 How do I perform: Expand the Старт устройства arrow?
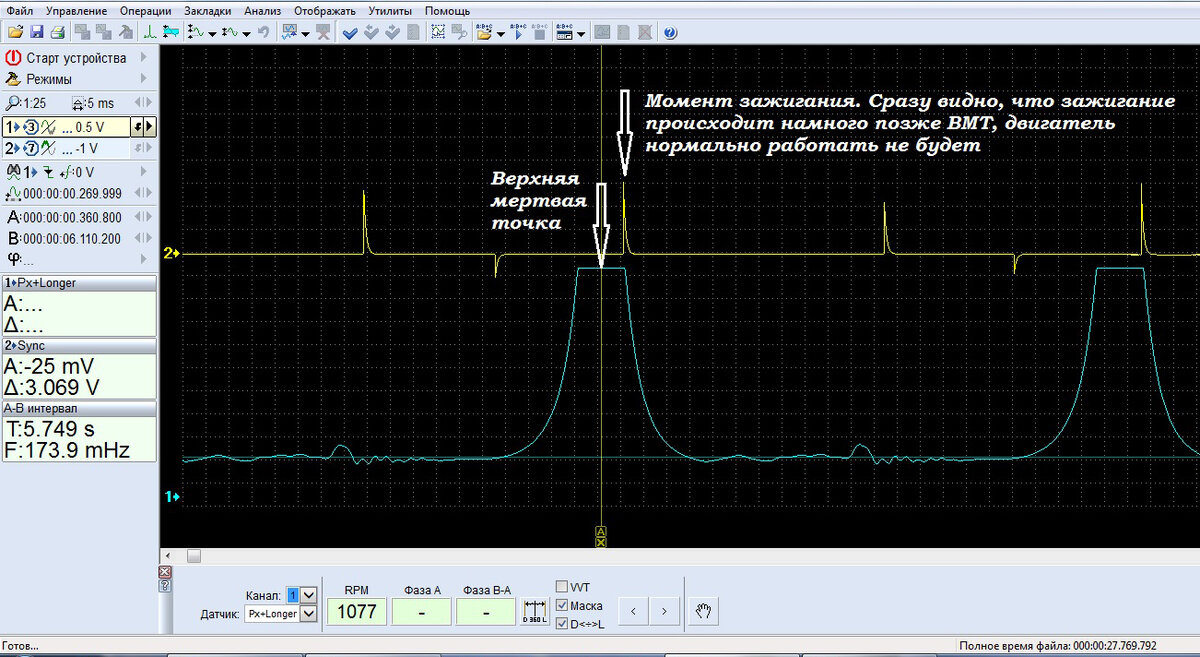[x=144, y=58]
